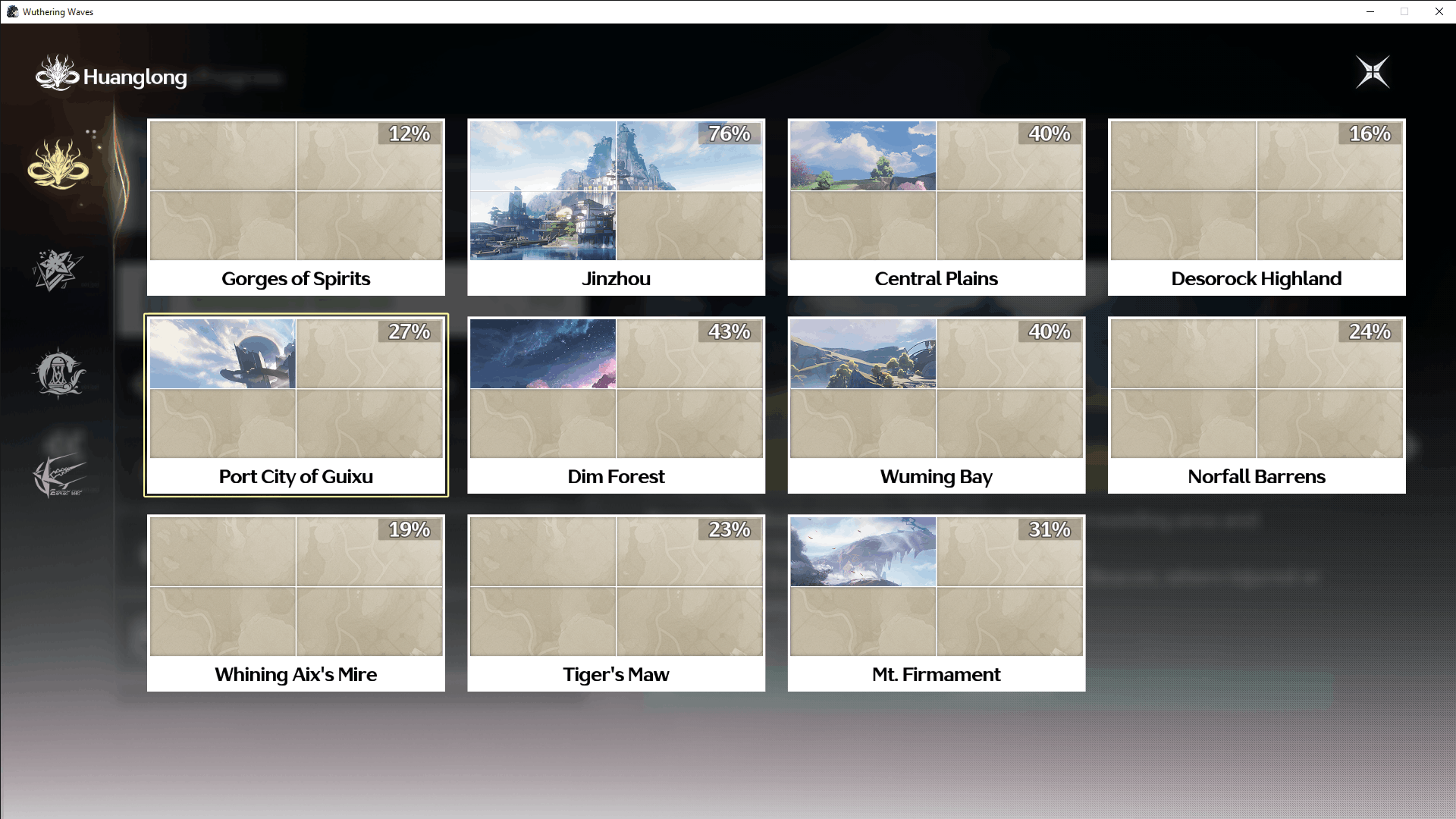Click the 24% progress badge on Norfall Barrens
The width and height of the screenshot is (1456, 819).
(x=1370, y=331)
